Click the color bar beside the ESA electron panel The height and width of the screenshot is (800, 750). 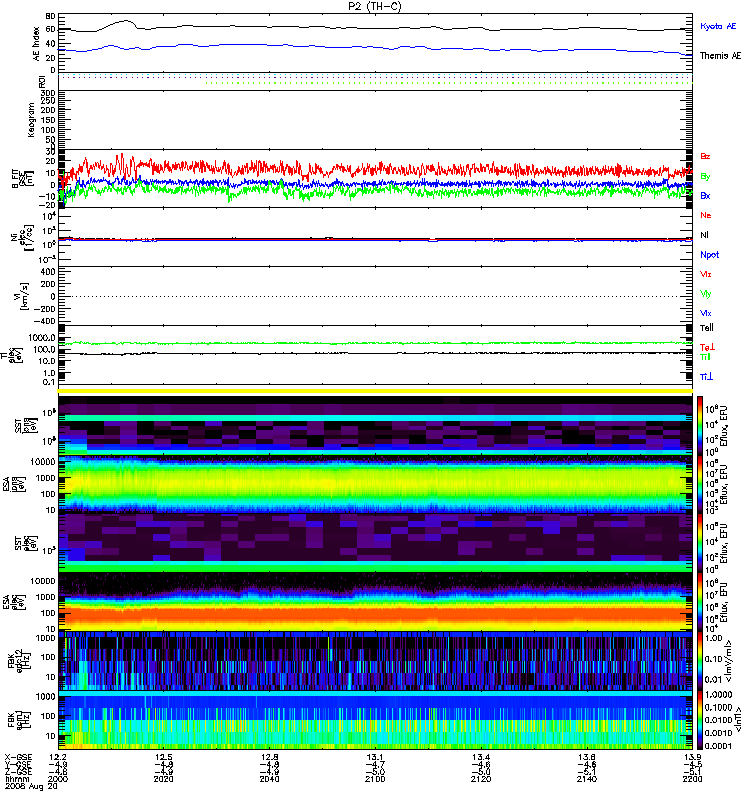tap(700, 602)
